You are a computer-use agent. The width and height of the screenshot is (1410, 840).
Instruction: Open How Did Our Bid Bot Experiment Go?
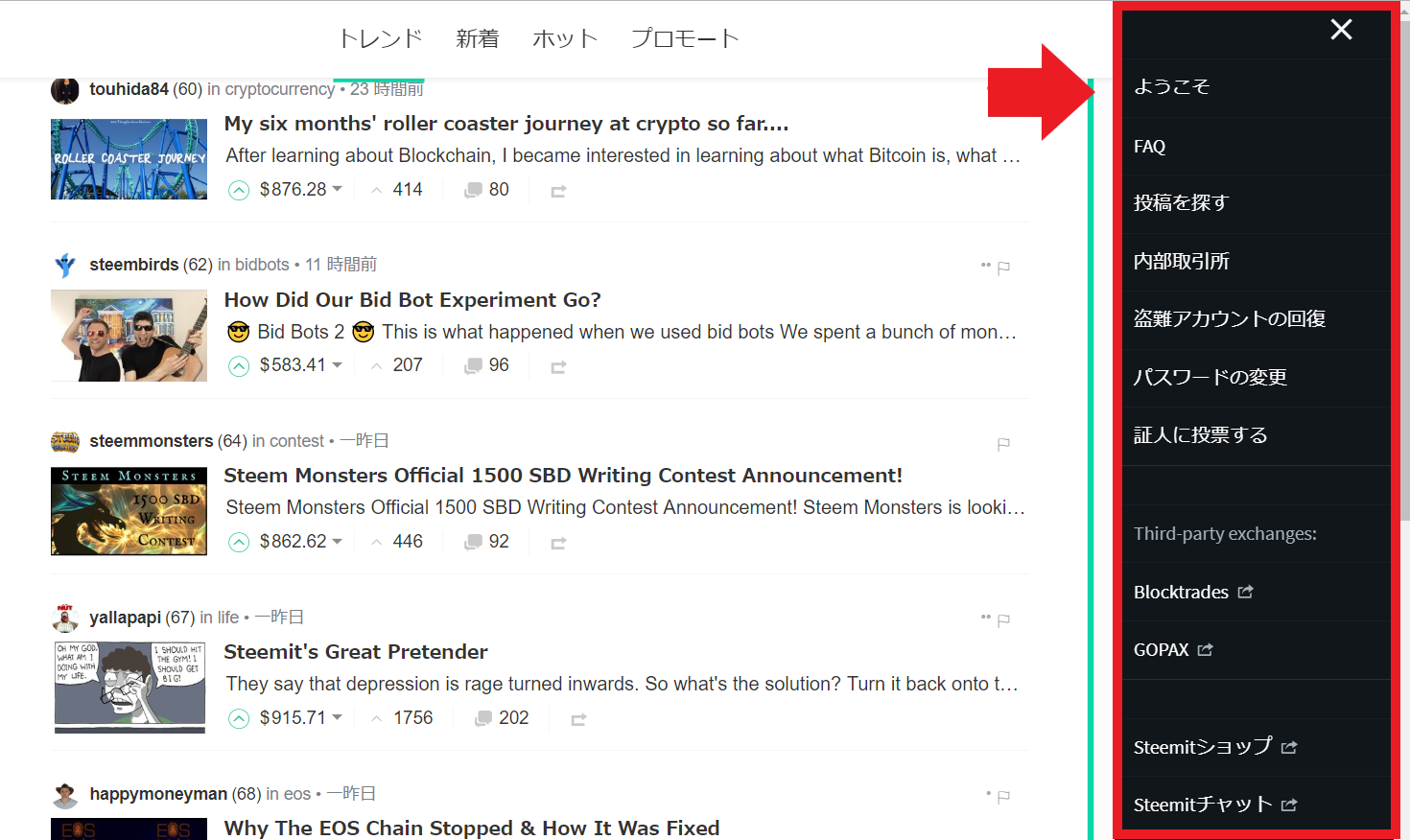pos(412,300)
